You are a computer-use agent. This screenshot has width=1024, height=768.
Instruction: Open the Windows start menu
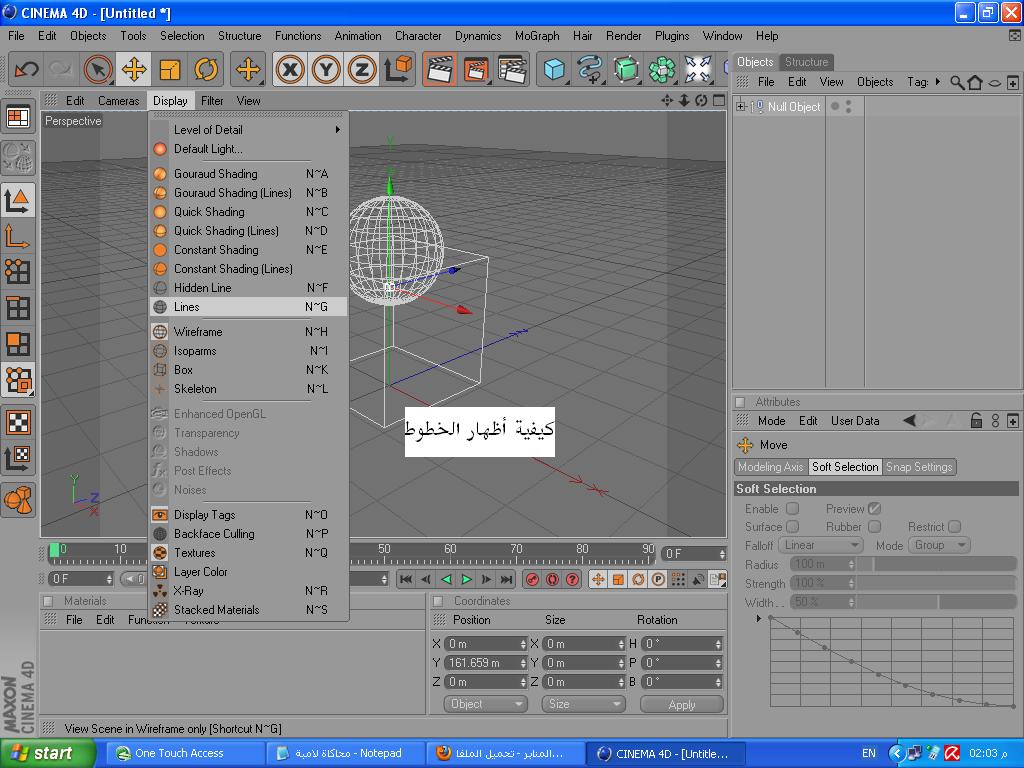click(47, 753)
